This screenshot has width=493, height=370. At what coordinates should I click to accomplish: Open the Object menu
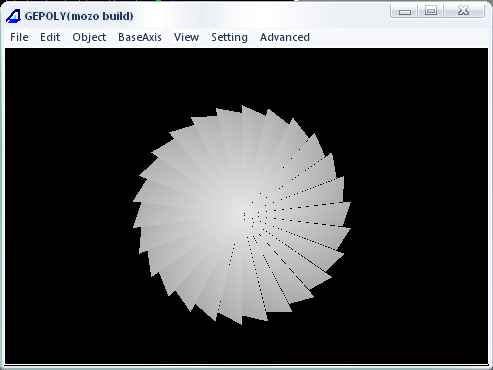(x=89, y=37)
